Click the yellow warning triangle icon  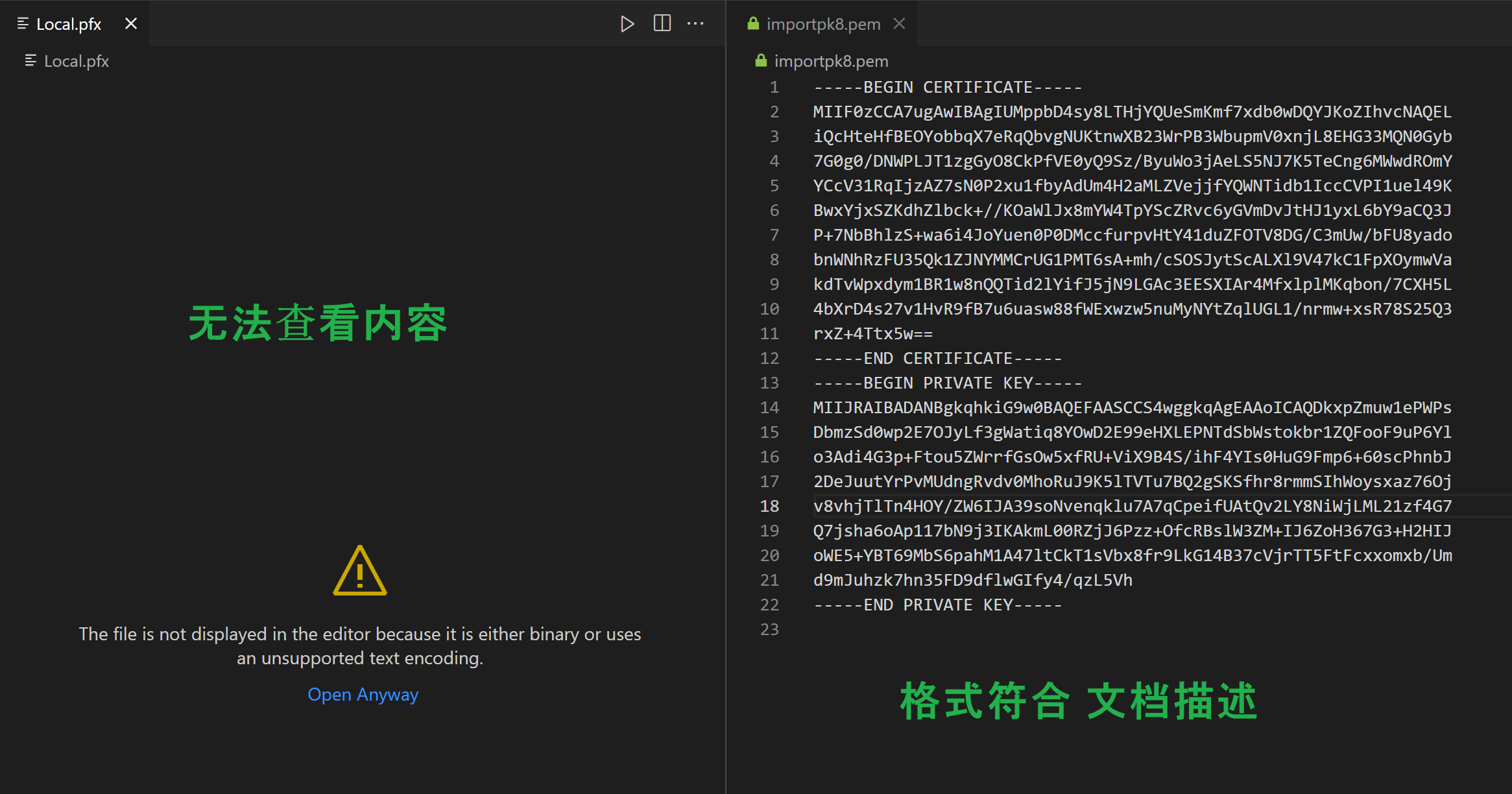(x=360, y=571)
